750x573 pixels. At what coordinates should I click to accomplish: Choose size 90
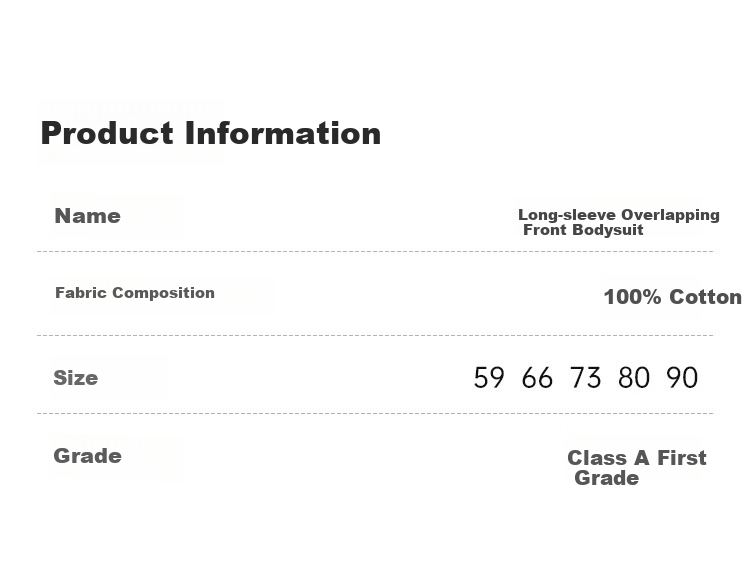(x=682, y=378)
